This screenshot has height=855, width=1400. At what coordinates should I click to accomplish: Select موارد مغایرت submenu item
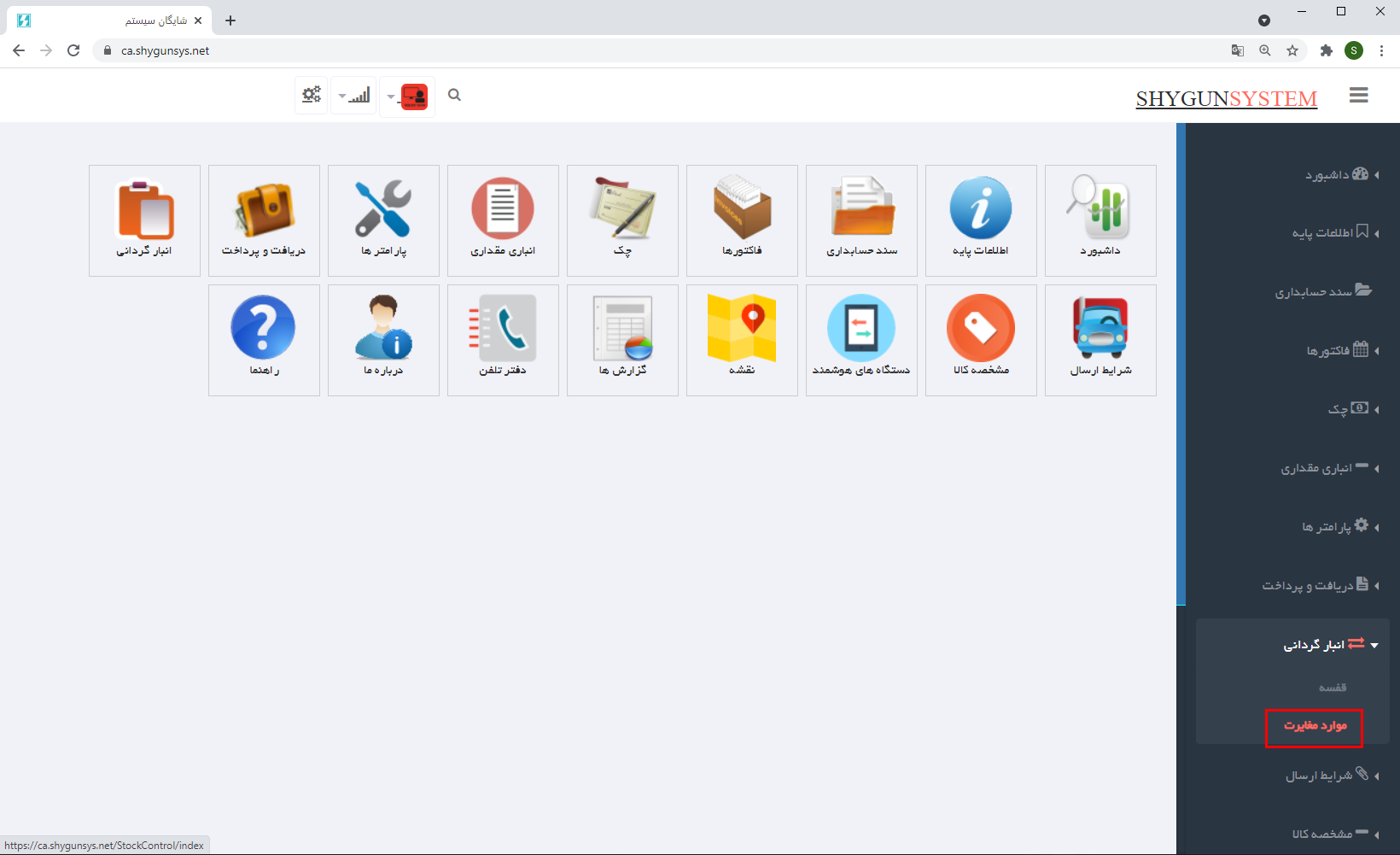[x=1315, y=726]
